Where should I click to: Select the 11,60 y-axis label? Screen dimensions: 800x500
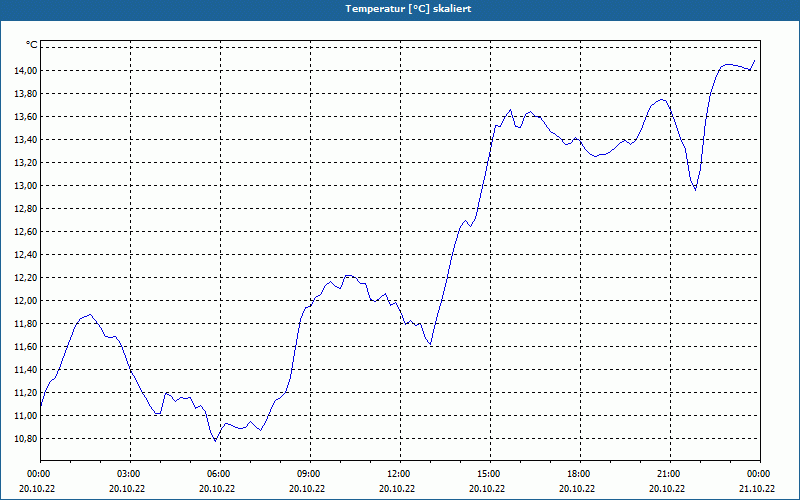click(x=24, y=347)
